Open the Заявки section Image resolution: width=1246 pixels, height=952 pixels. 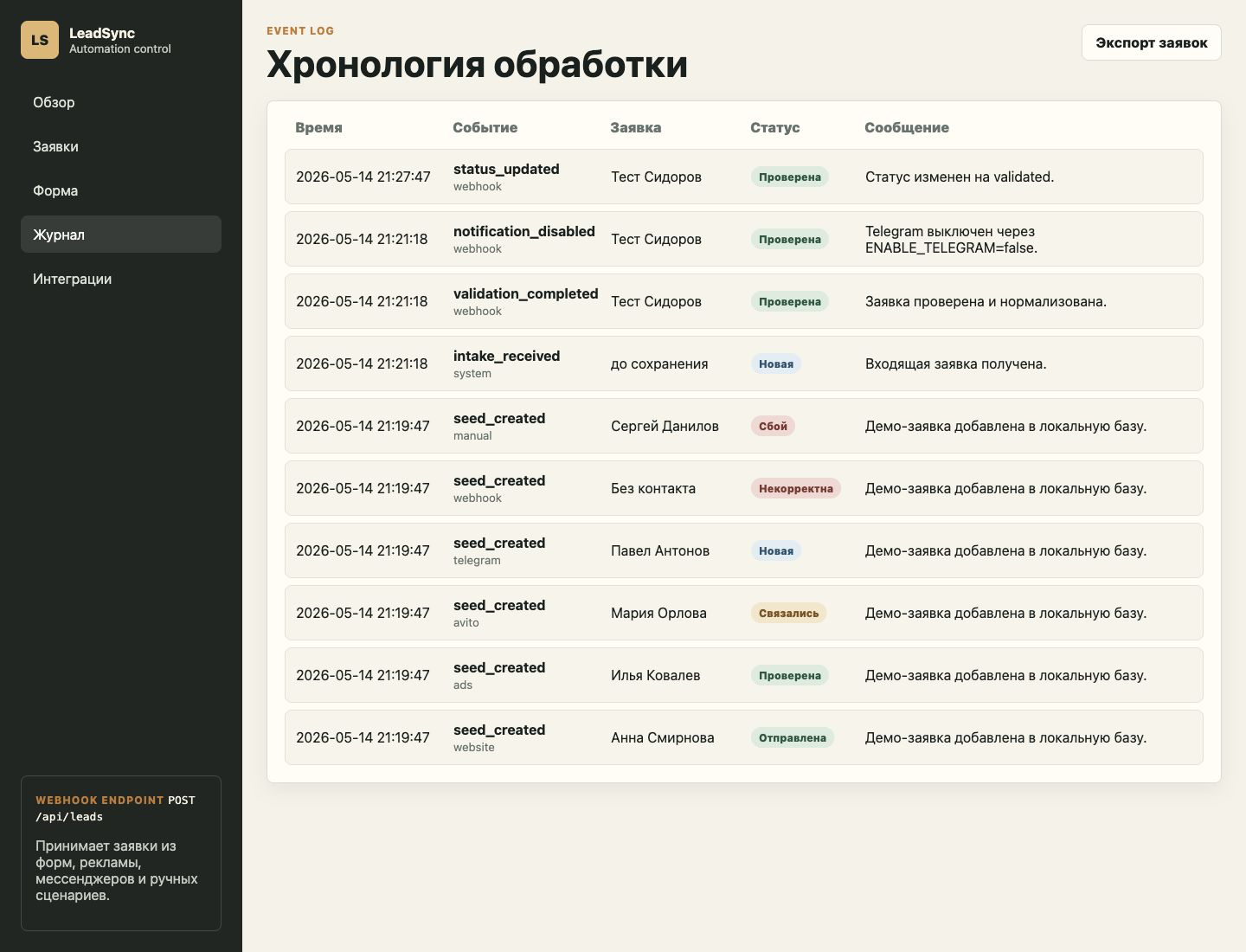tap(121, 146)
